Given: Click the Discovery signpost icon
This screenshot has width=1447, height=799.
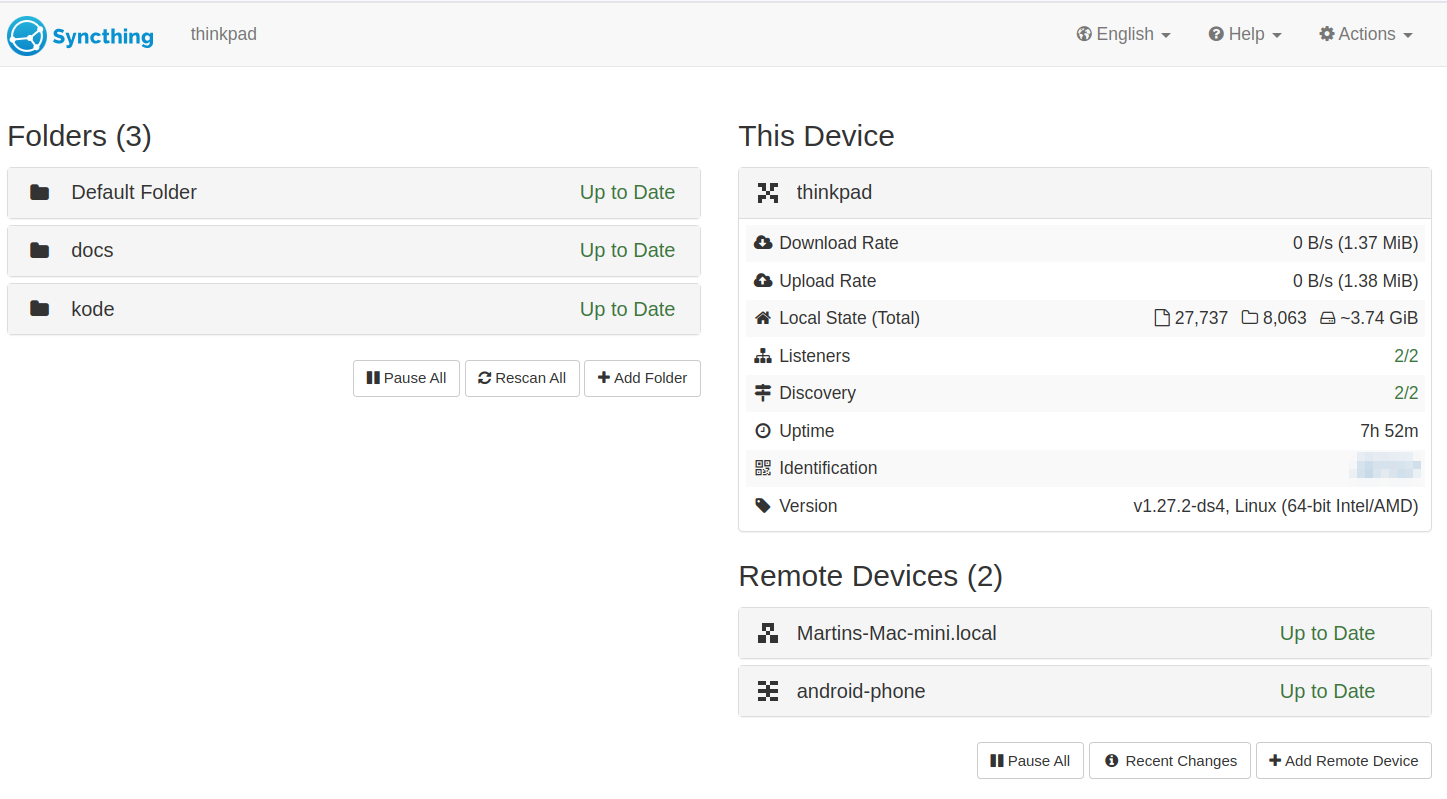Looking at the screenshot, I should tap(763, 393).
